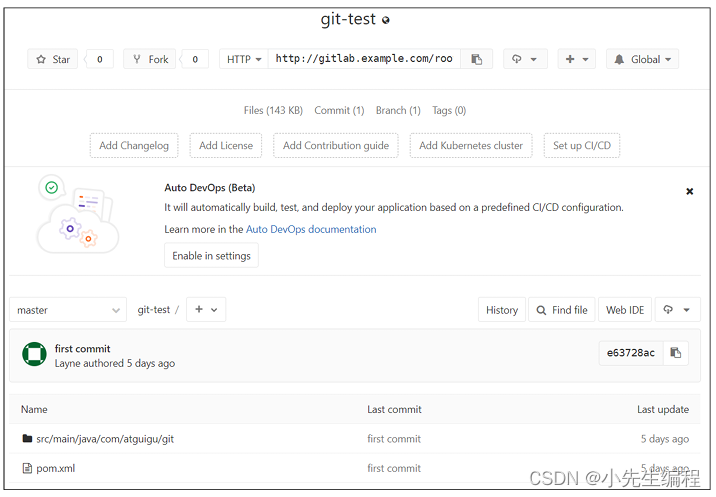The width and height of the screenshot is (716, 497).
Task: Click '5 days ago' in the src folder row
Action: [x=665, y=439]
